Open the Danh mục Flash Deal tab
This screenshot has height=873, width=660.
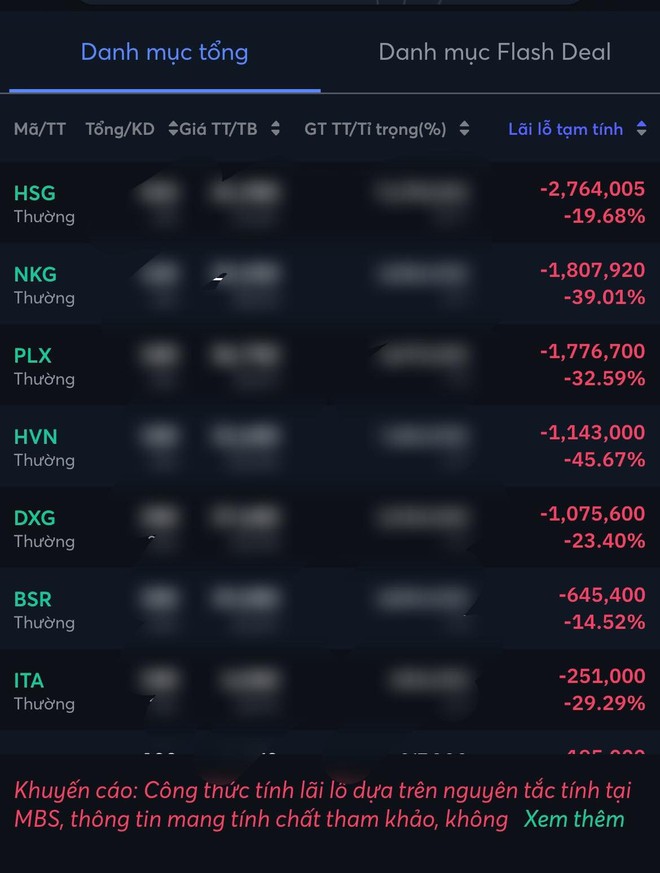(494, 52)
